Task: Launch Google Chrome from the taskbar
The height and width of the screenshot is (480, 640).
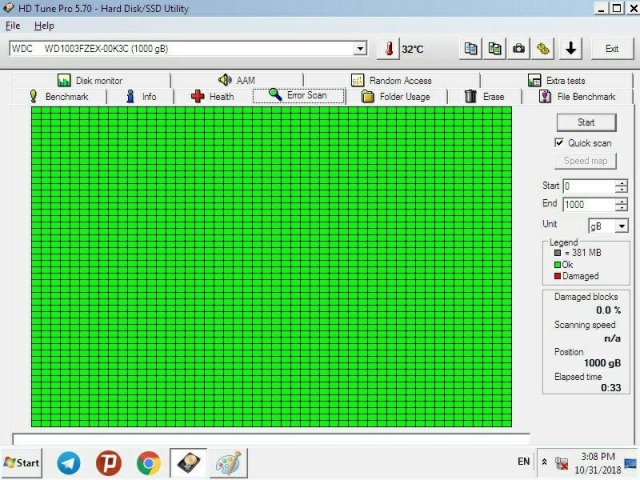Action: [x=148, y=462]
